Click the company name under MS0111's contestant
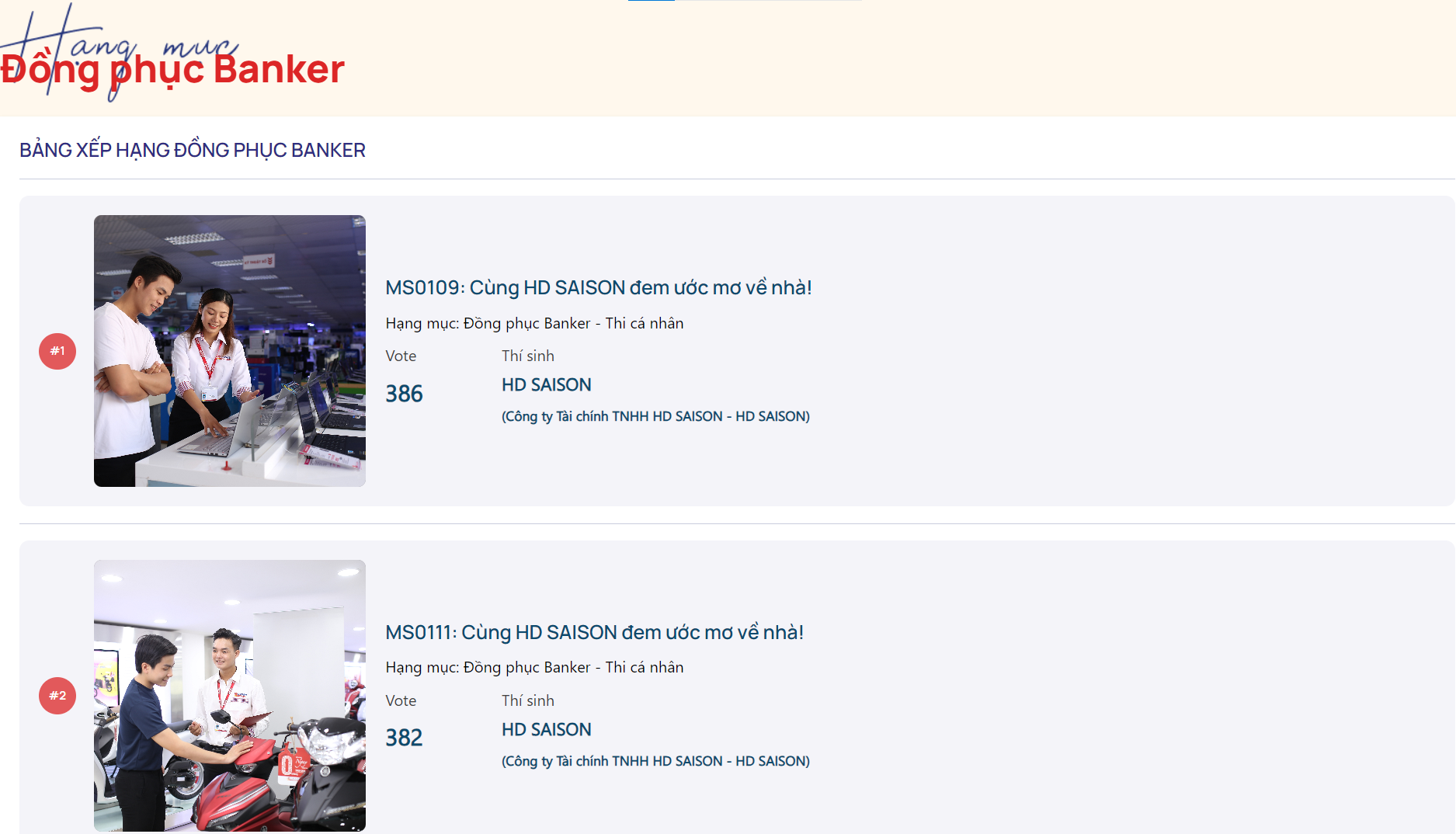 tap(656, 761)
